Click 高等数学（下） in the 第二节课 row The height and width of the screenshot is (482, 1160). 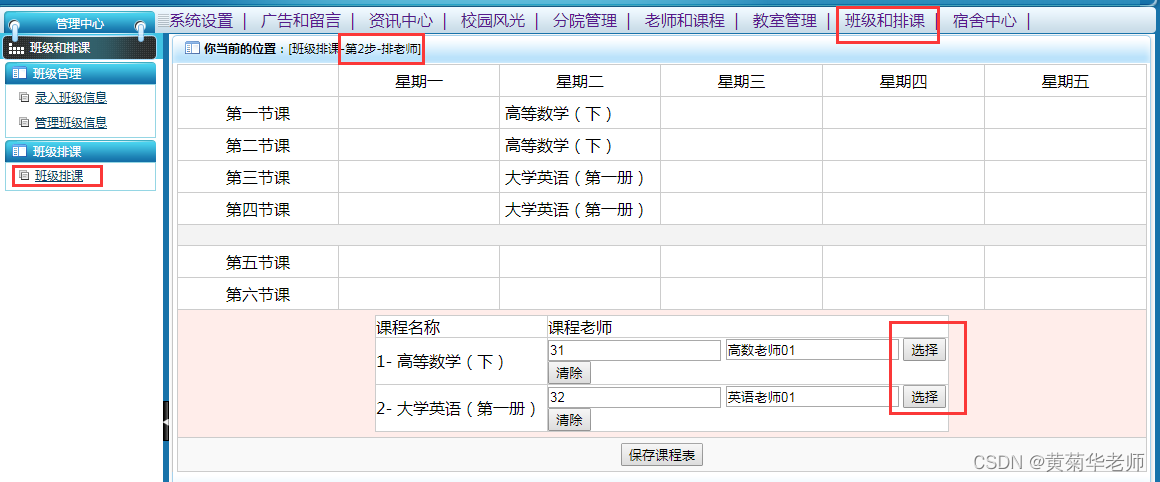(559, 146)
